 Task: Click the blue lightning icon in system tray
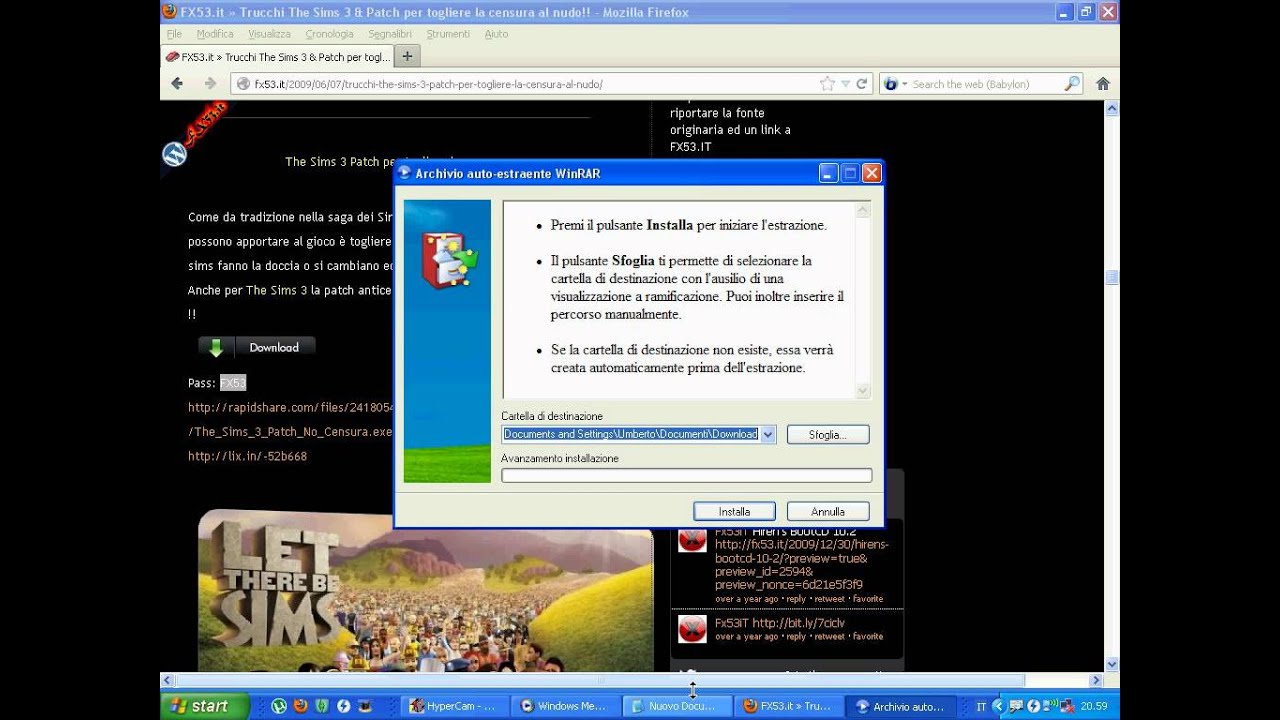[1034, 706]
